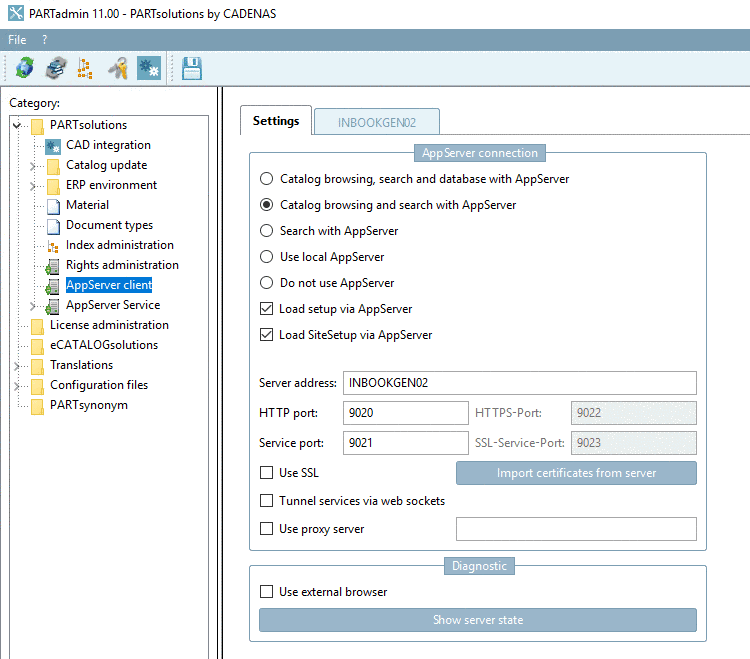
Task: Expand the Translations node
Action: 17,366
